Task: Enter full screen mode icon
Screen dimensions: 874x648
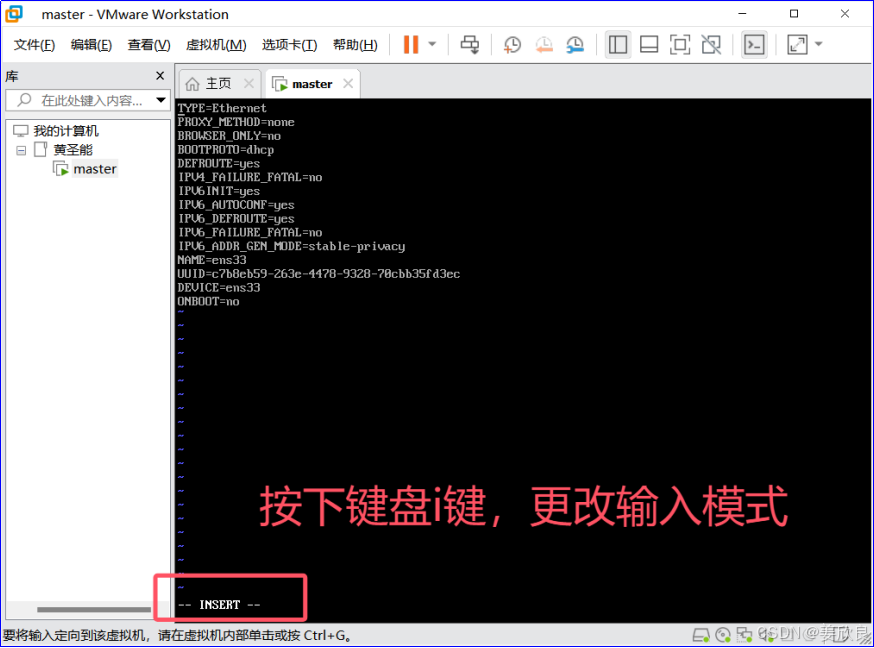Action: [x=679, y=45]
